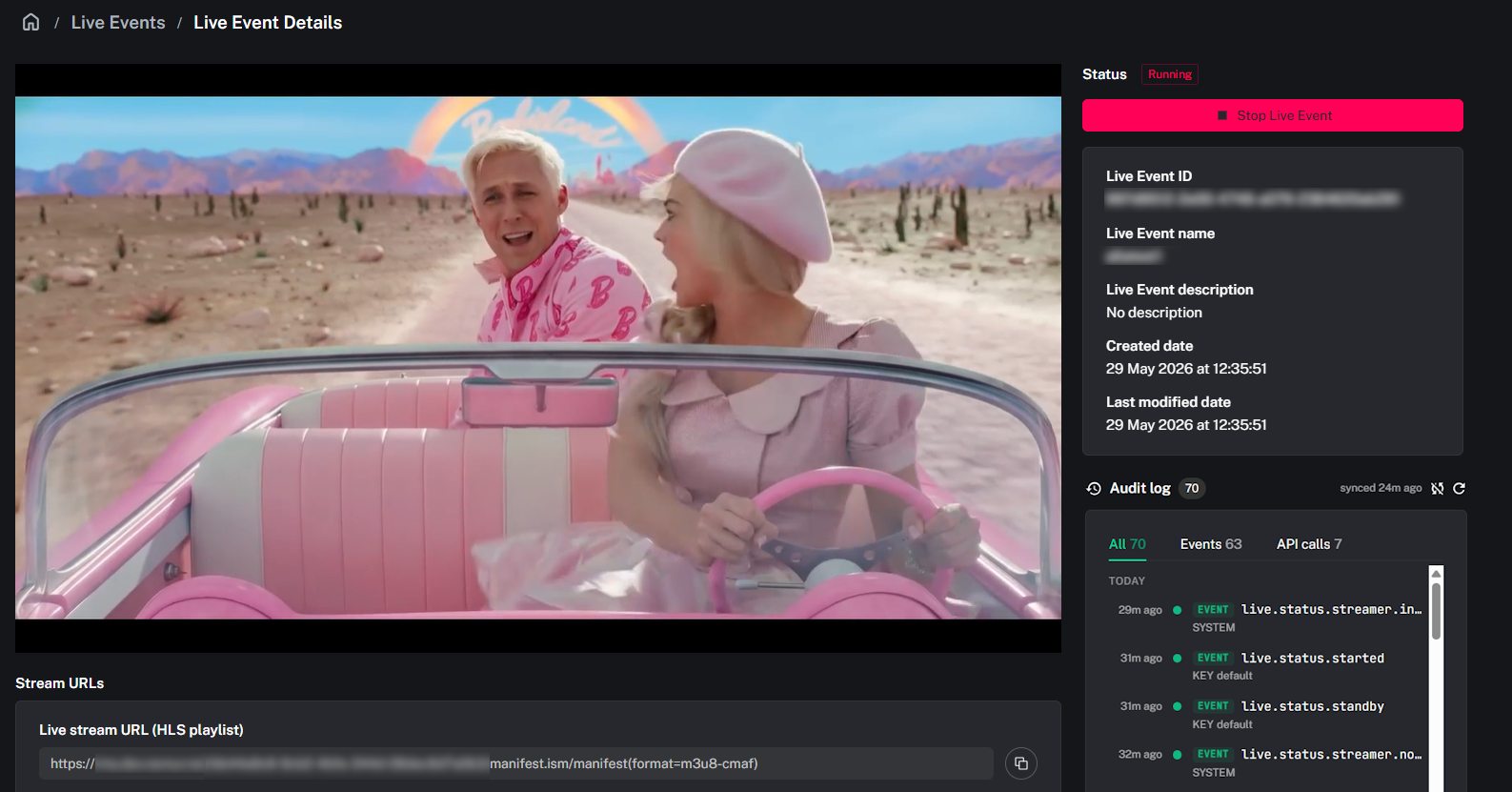Viewport: 1512px width, 792px height.
Task: Go to the home page icon
Action: pos(31,22)
